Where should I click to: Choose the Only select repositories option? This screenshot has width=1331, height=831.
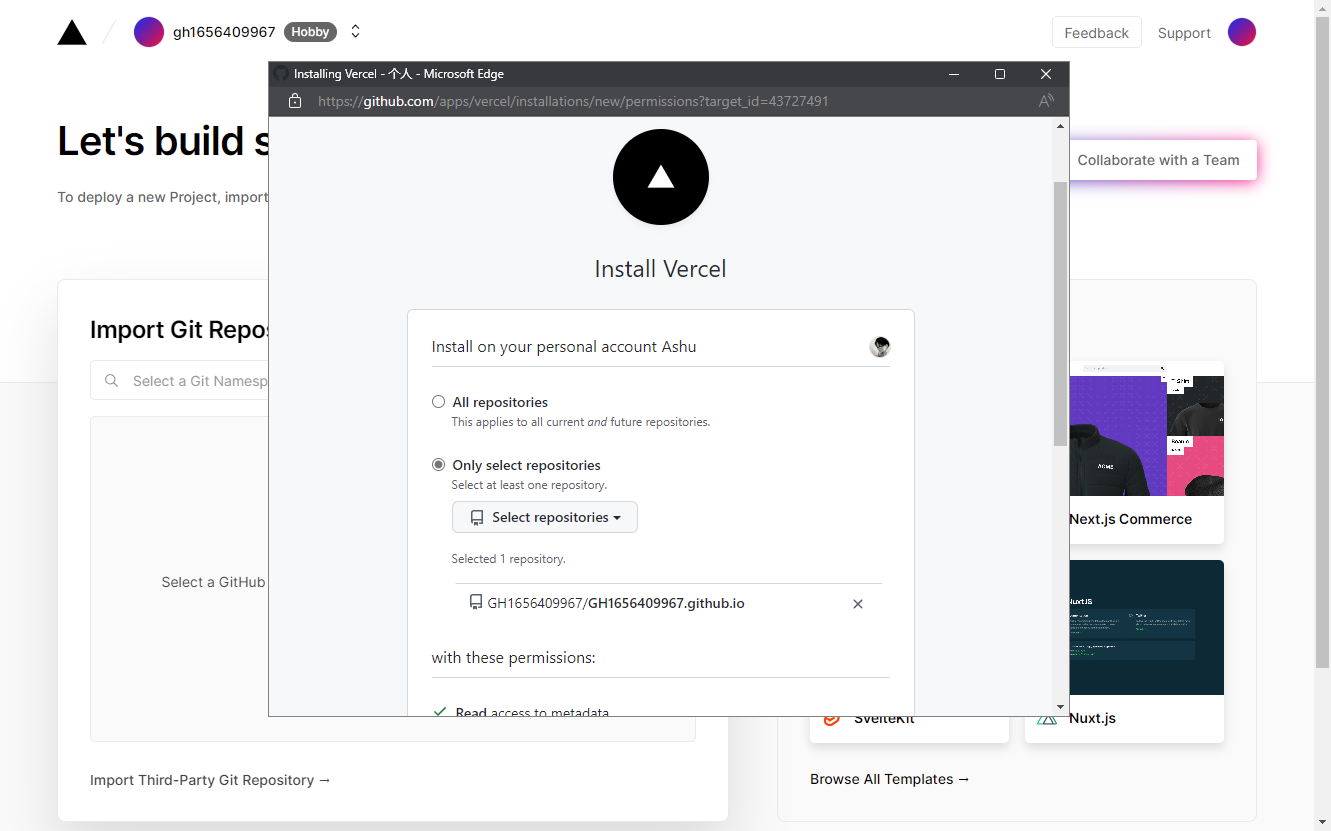coord(438,465)
